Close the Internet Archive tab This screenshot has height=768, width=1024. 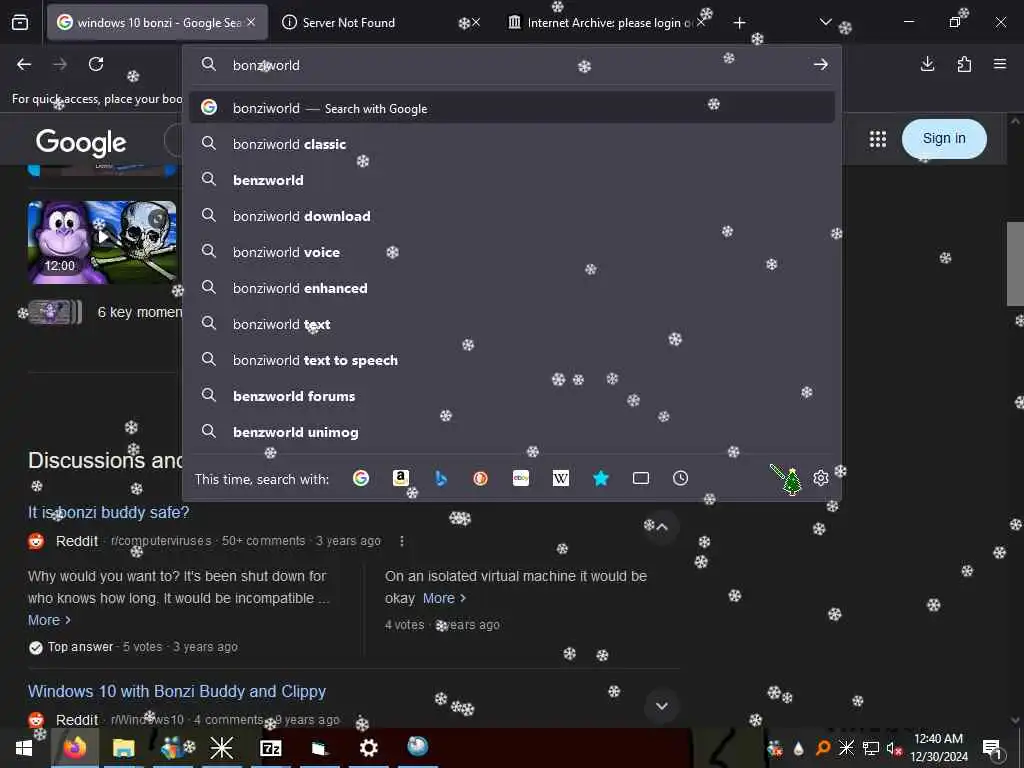click(x=700, y=22)
